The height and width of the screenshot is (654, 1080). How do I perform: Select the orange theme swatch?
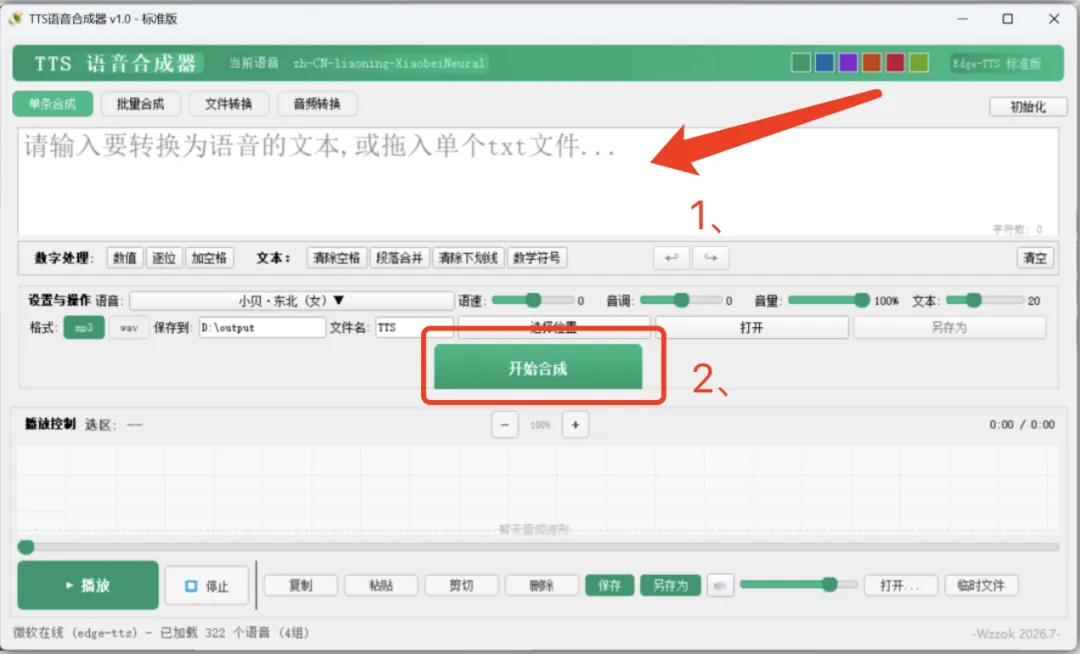tap(871, 63)
